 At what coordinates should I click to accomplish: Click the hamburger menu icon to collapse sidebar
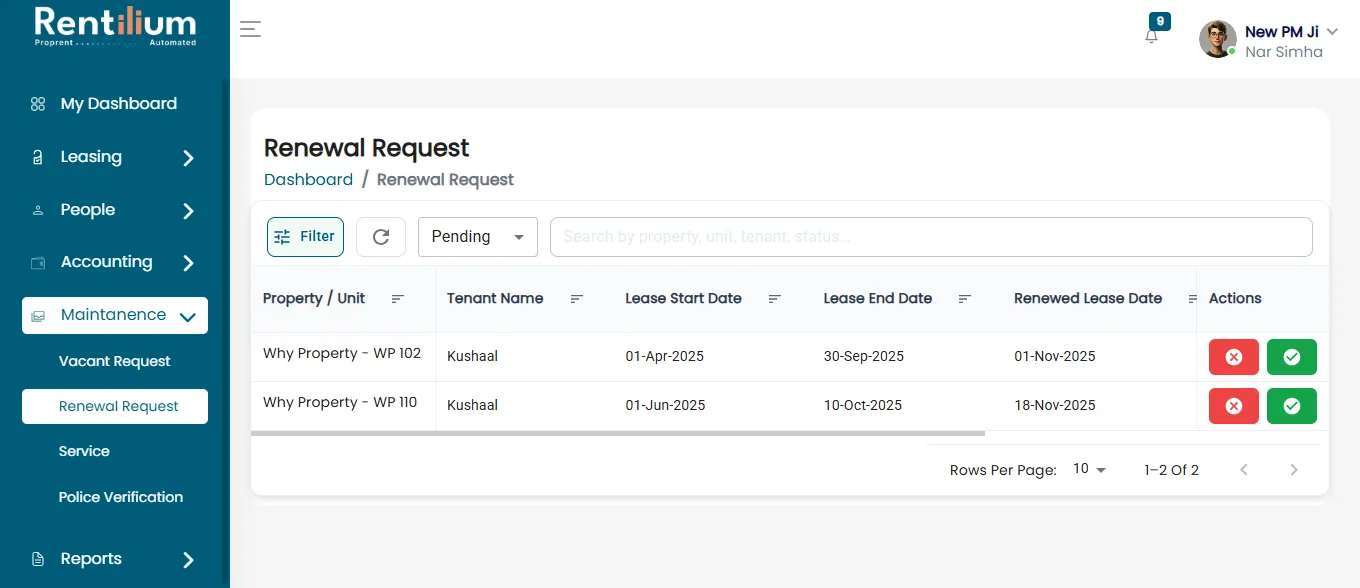(x=250, y=29)
